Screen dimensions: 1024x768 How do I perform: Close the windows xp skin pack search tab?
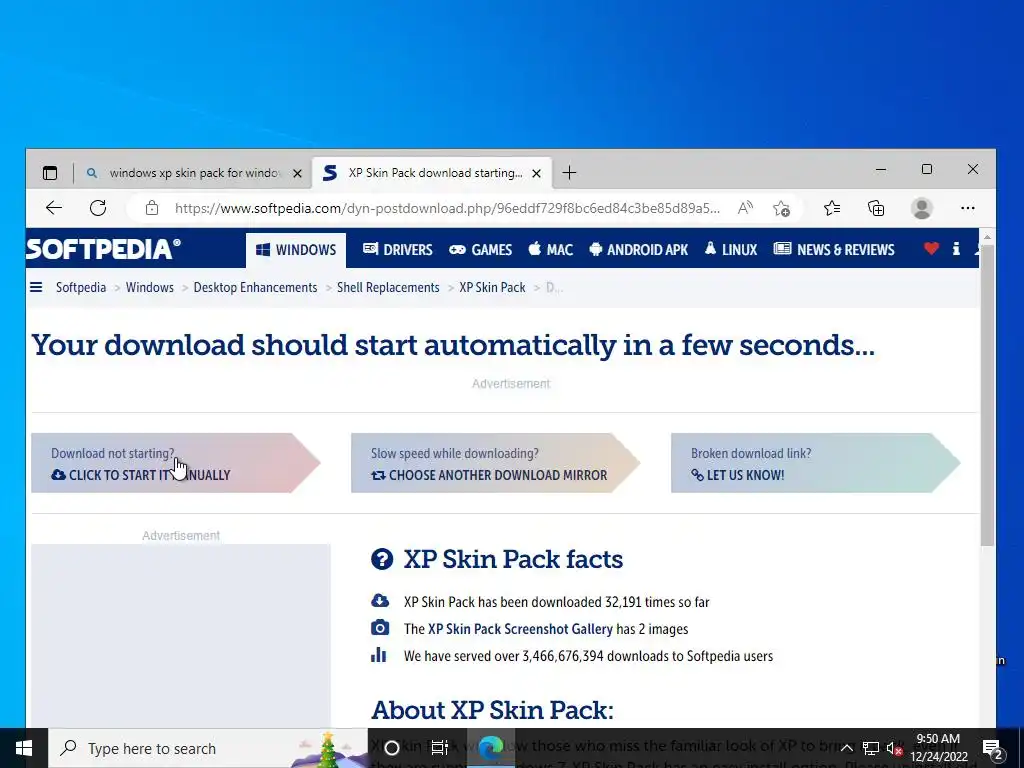pyautogui.click(x=297, y=173)
